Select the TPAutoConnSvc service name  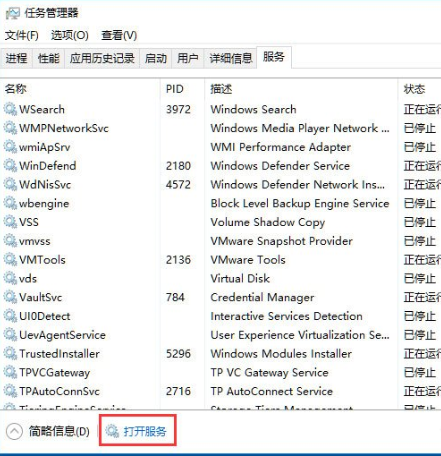tap(59, 391)
